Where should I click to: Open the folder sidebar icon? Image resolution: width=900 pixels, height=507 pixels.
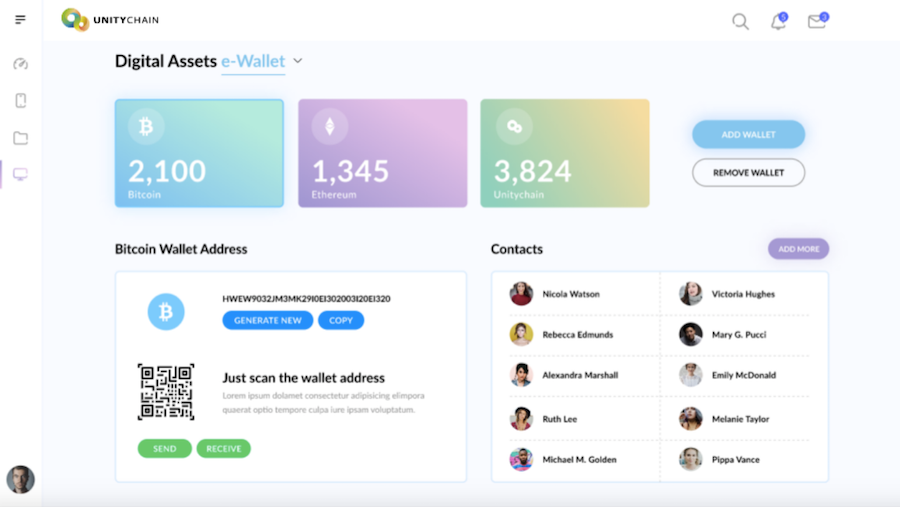pos(21,138)
